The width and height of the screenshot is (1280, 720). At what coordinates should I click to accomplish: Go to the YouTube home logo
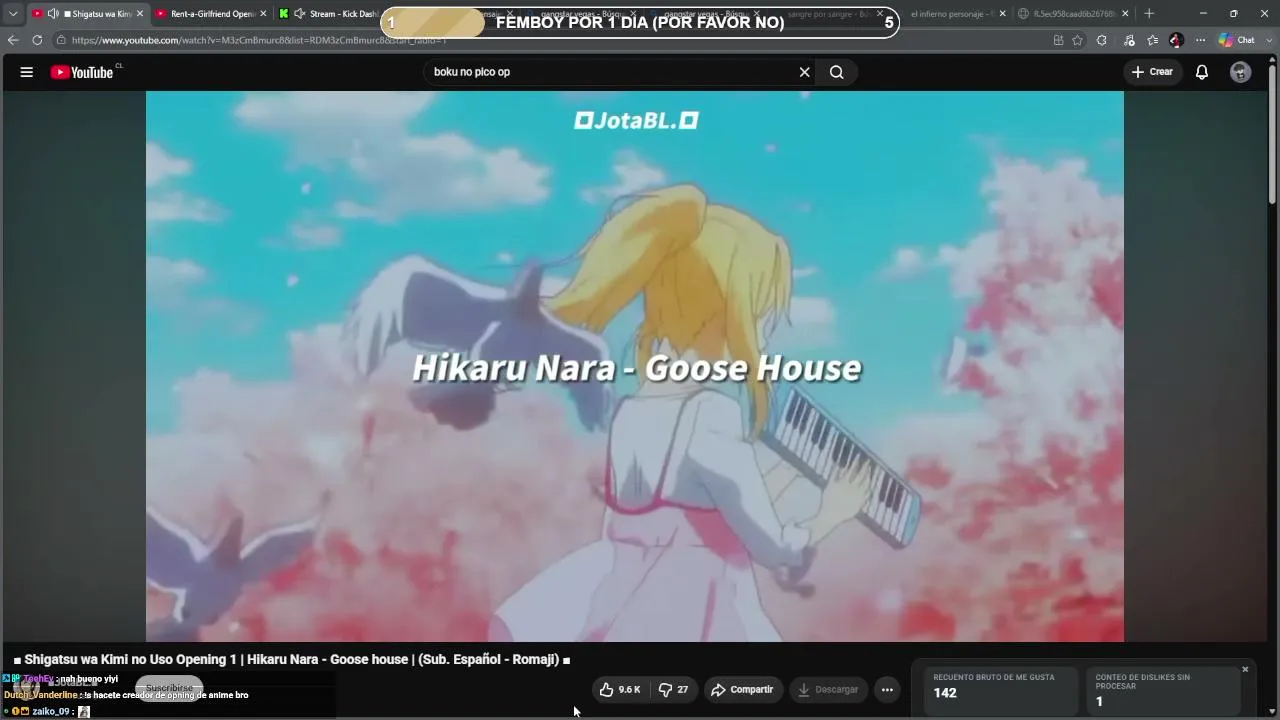click(82, 72)
